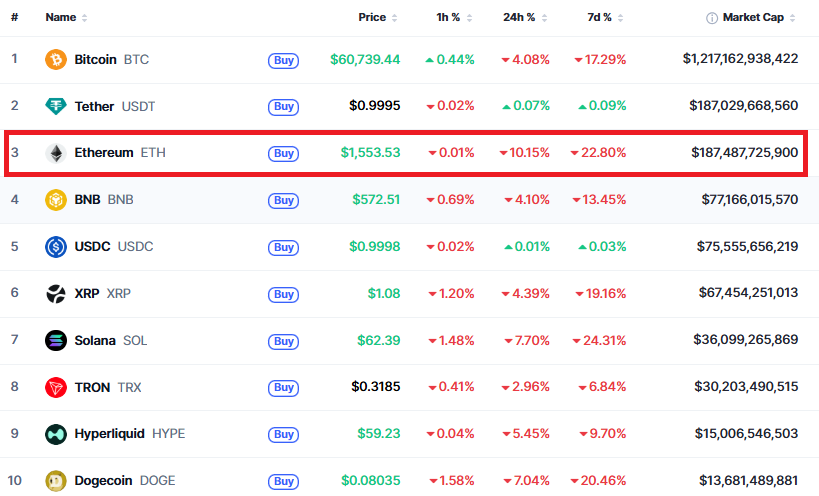
Task: Sort table by rank number column
Action: tap(15, 17)
